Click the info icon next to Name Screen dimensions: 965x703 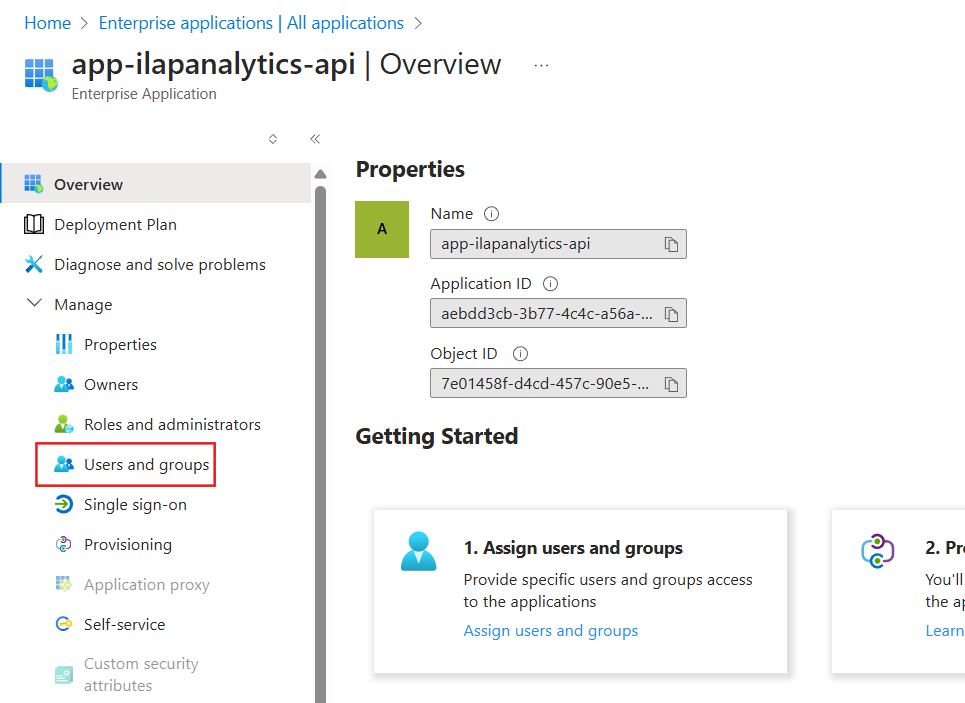[x=491, y=214]
